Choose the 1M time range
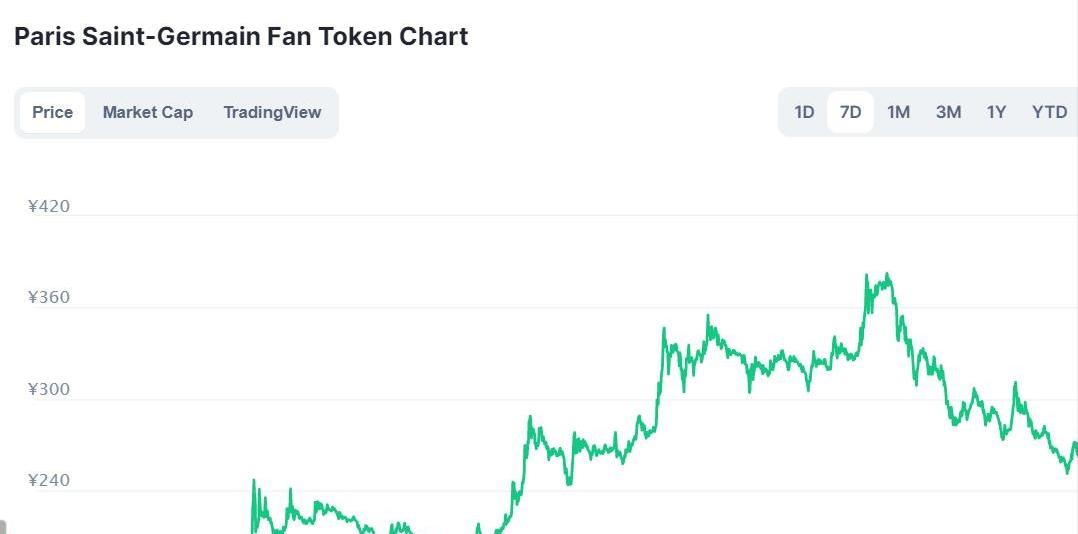Viewport: 1078px width, 534px height. pyautogui.click(x=898, y=112)
